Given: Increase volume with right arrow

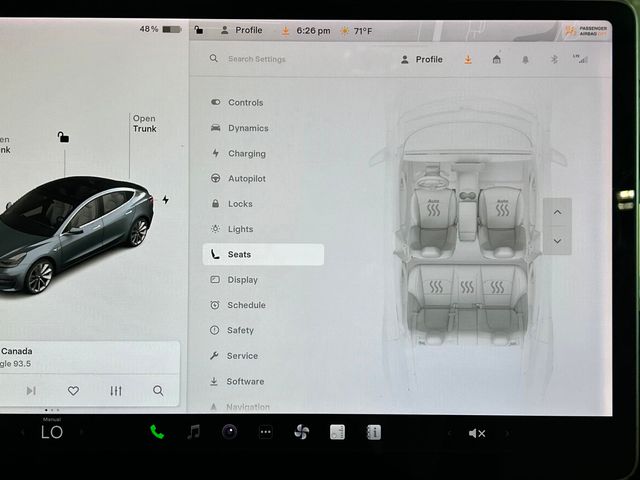Looking at the screenshot, I should [507, 433].
